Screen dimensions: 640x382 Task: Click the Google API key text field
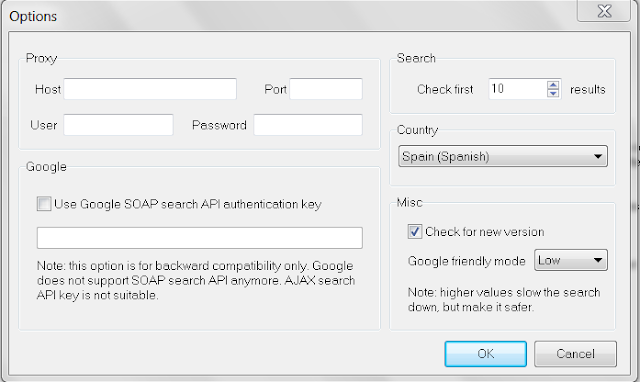200,238
